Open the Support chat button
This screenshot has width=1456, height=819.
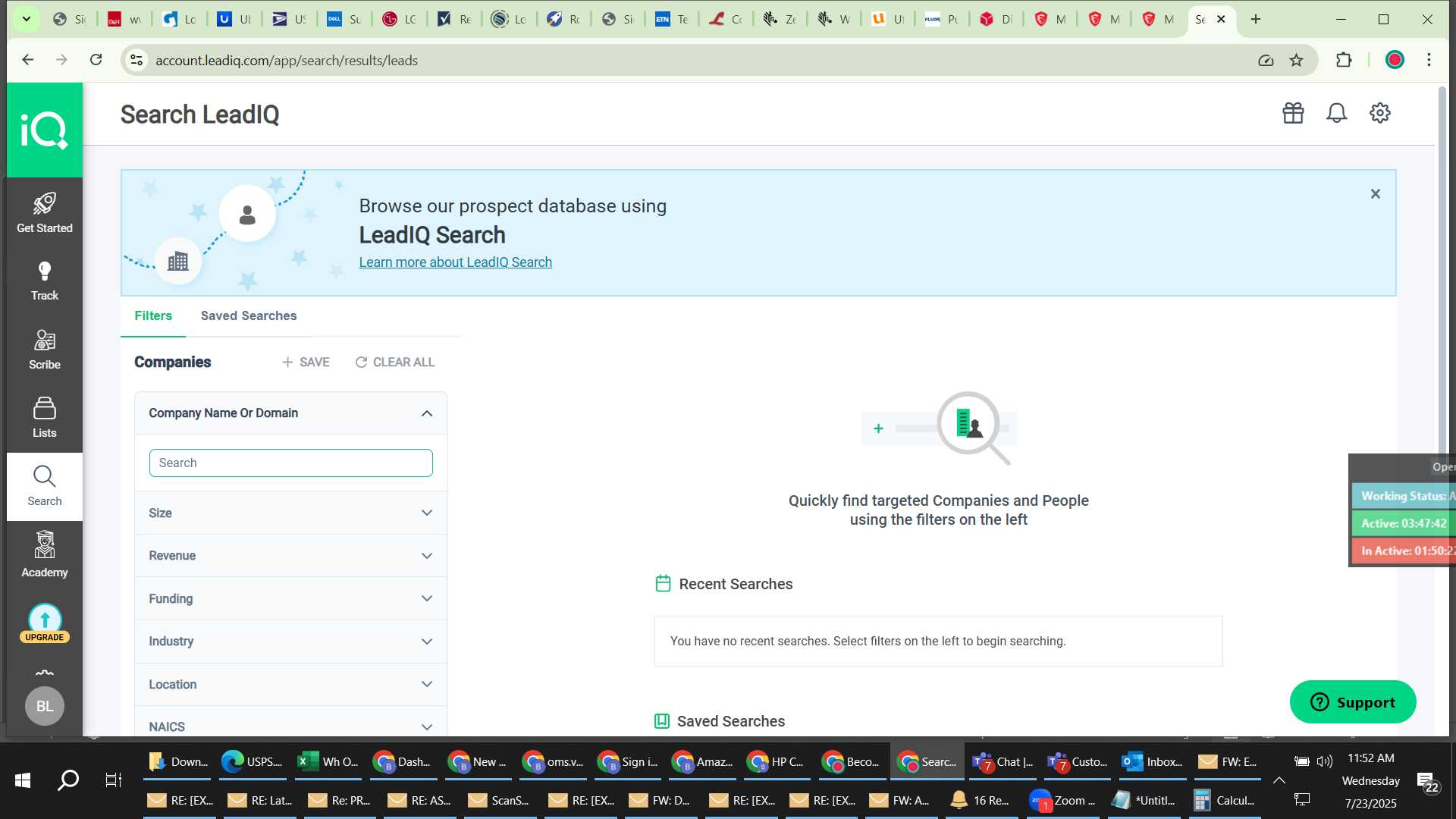tap(1352, 702)
